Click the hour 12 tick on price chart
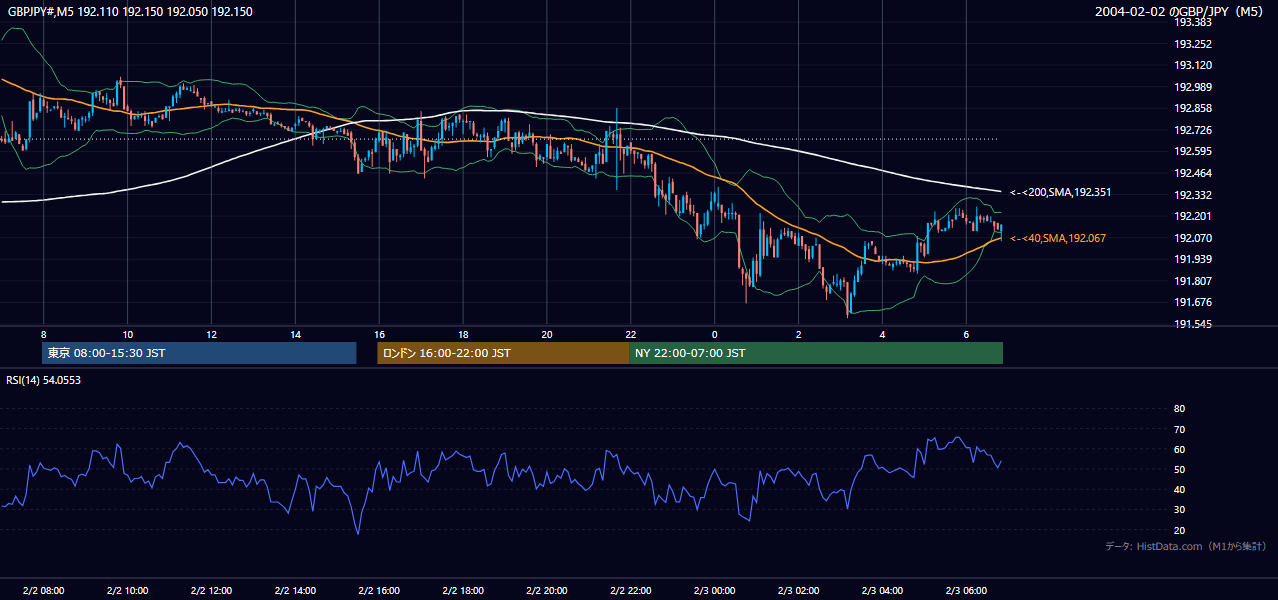Viewport: 1278px width, 600px height. (211, 334)
